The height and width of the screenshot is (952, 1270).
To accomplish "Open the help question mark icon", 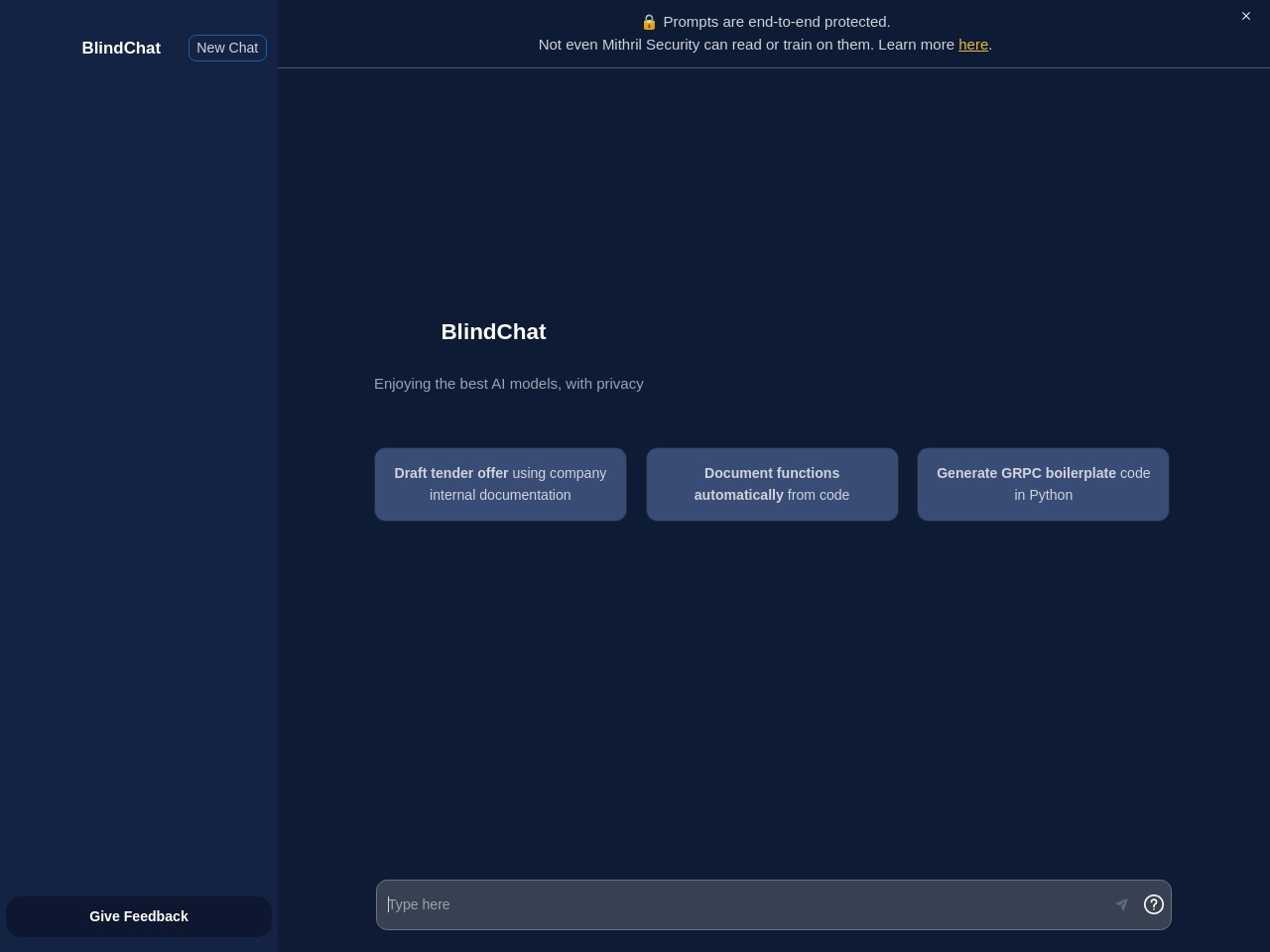I will 1154,904.
